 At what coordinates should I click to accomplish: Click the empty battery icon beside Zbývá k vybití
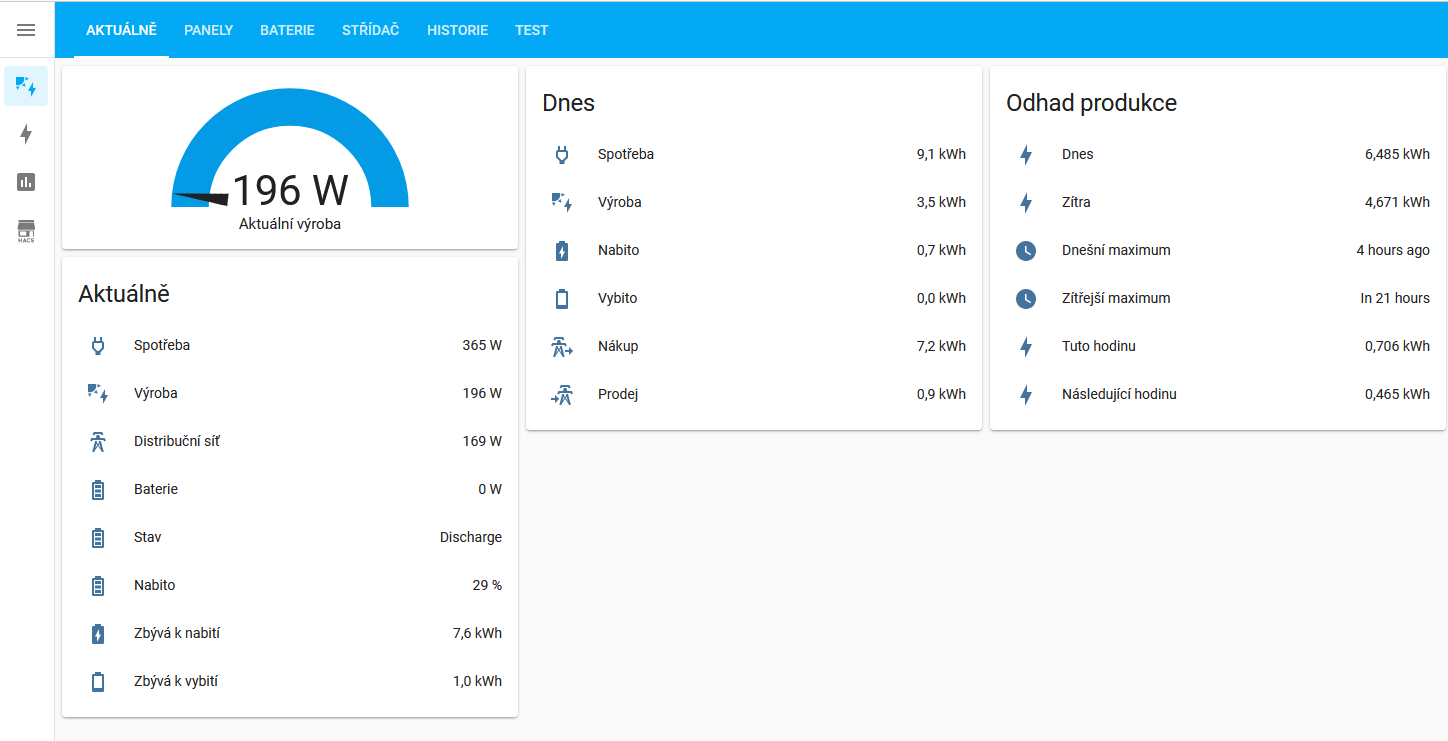(98, 682)
